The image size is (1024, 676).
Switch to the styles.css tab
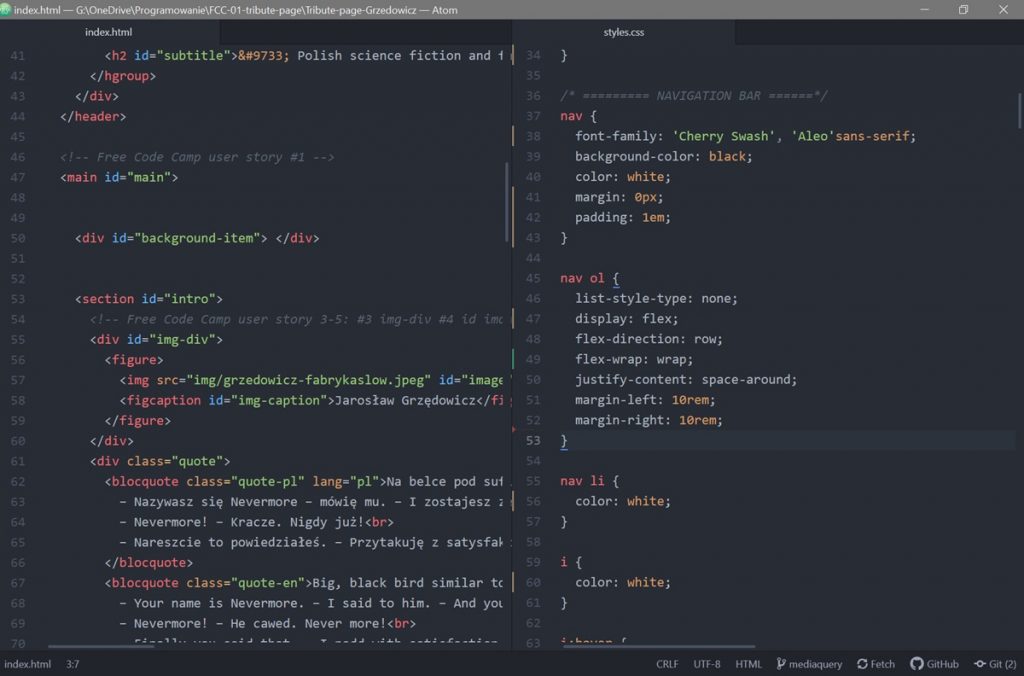pyautogui.click(x=625, y=31)
